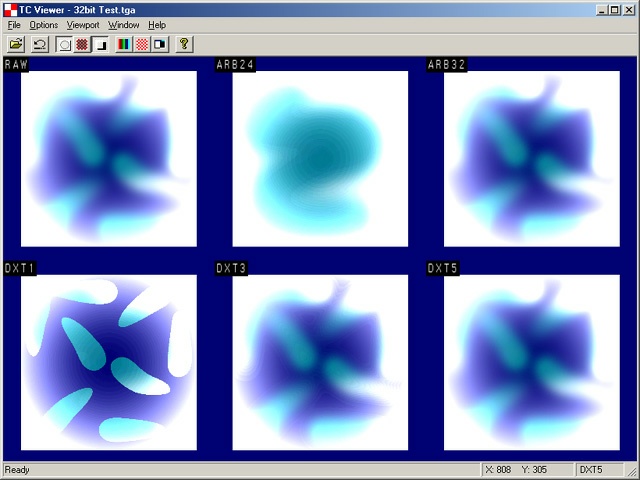The image size is (640, 480).
Task: Toggle the dark red checkerboard background button
Action: click(x=82, y=44)
